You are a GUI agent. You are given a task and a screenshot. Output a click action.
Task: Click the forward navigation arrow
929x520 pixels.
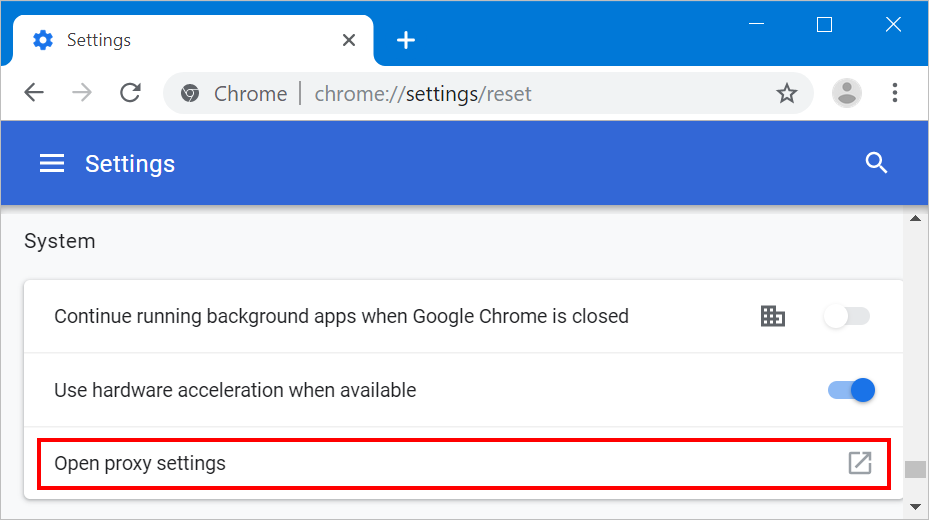82,93
